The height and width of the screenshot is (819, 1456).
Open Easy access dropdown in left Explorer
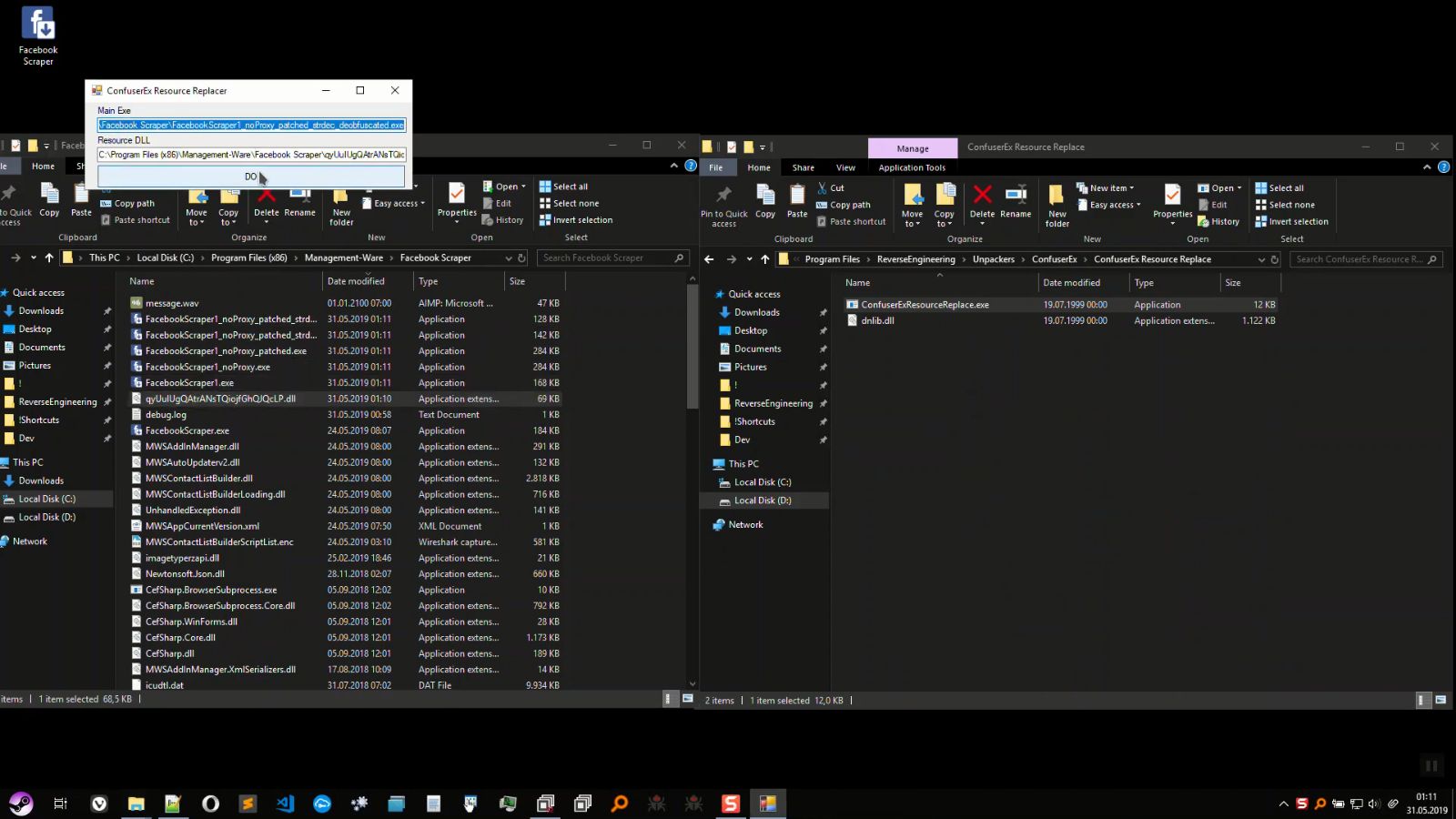point(393,204)
